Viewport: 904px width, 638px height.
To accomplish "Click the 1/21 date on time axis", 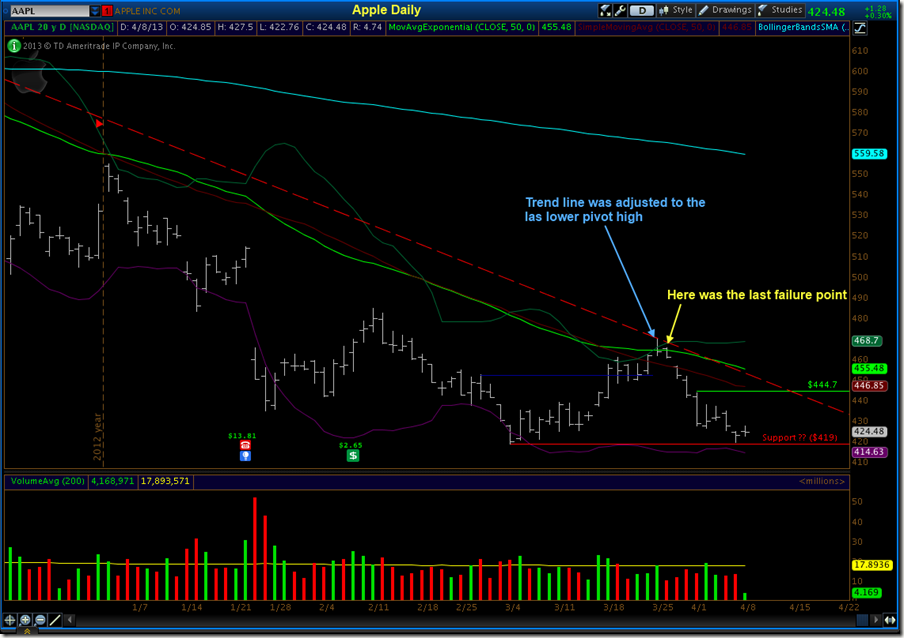I will coord(240,607).
